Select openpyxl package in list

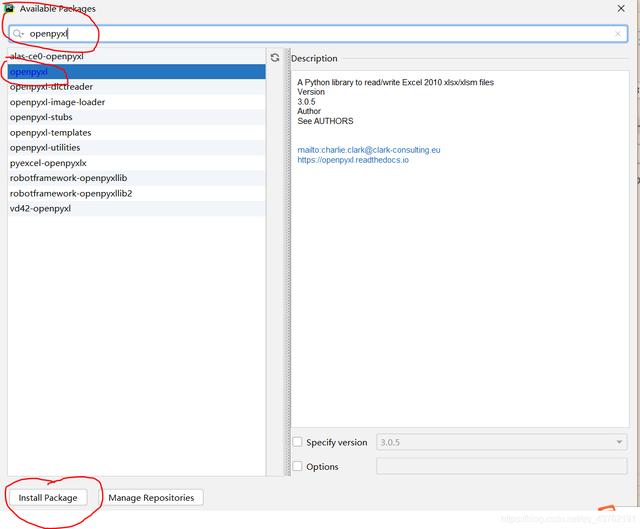pyautogui.click(x=30, y=72)
